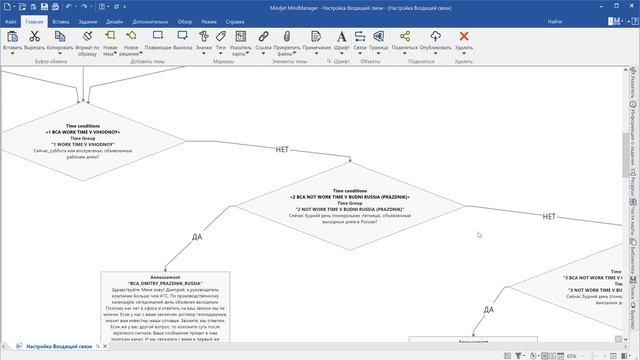Image resolution: width=640 pixels, height=360 pixels.
Task: Expand the Share (Поделиться) dropdown arrow
Action: click(x=405, y=53)
